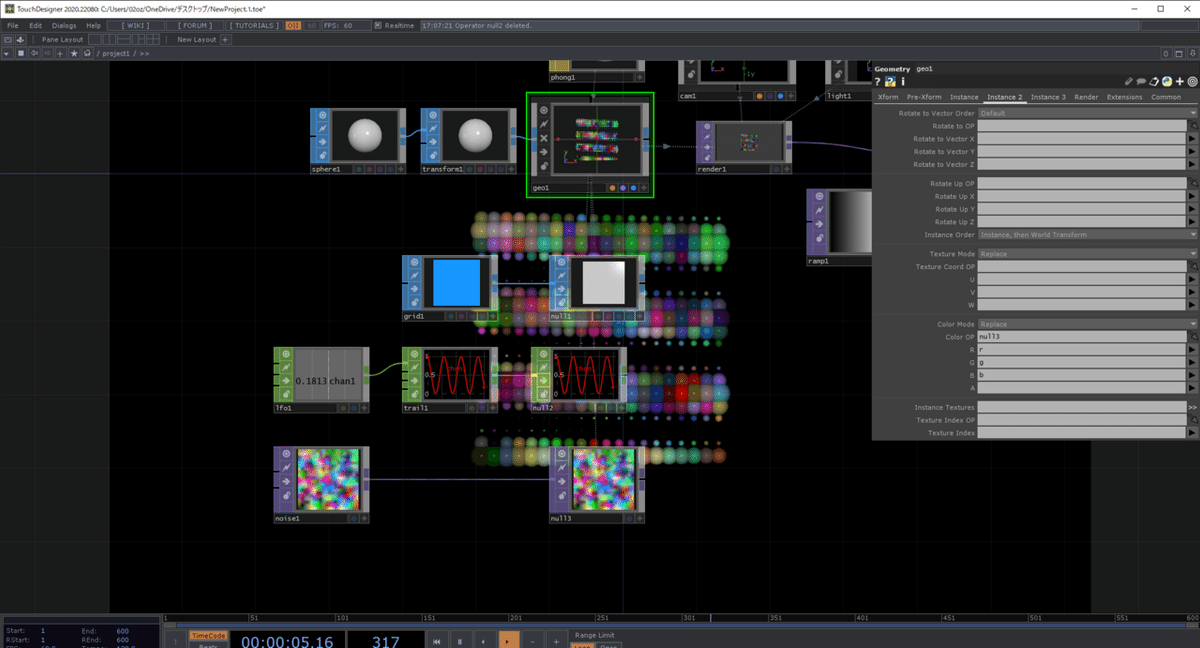Click the Python logo icon in parameter dialog
This screenshot has height=648, width=1200.
coord(1167,81)
